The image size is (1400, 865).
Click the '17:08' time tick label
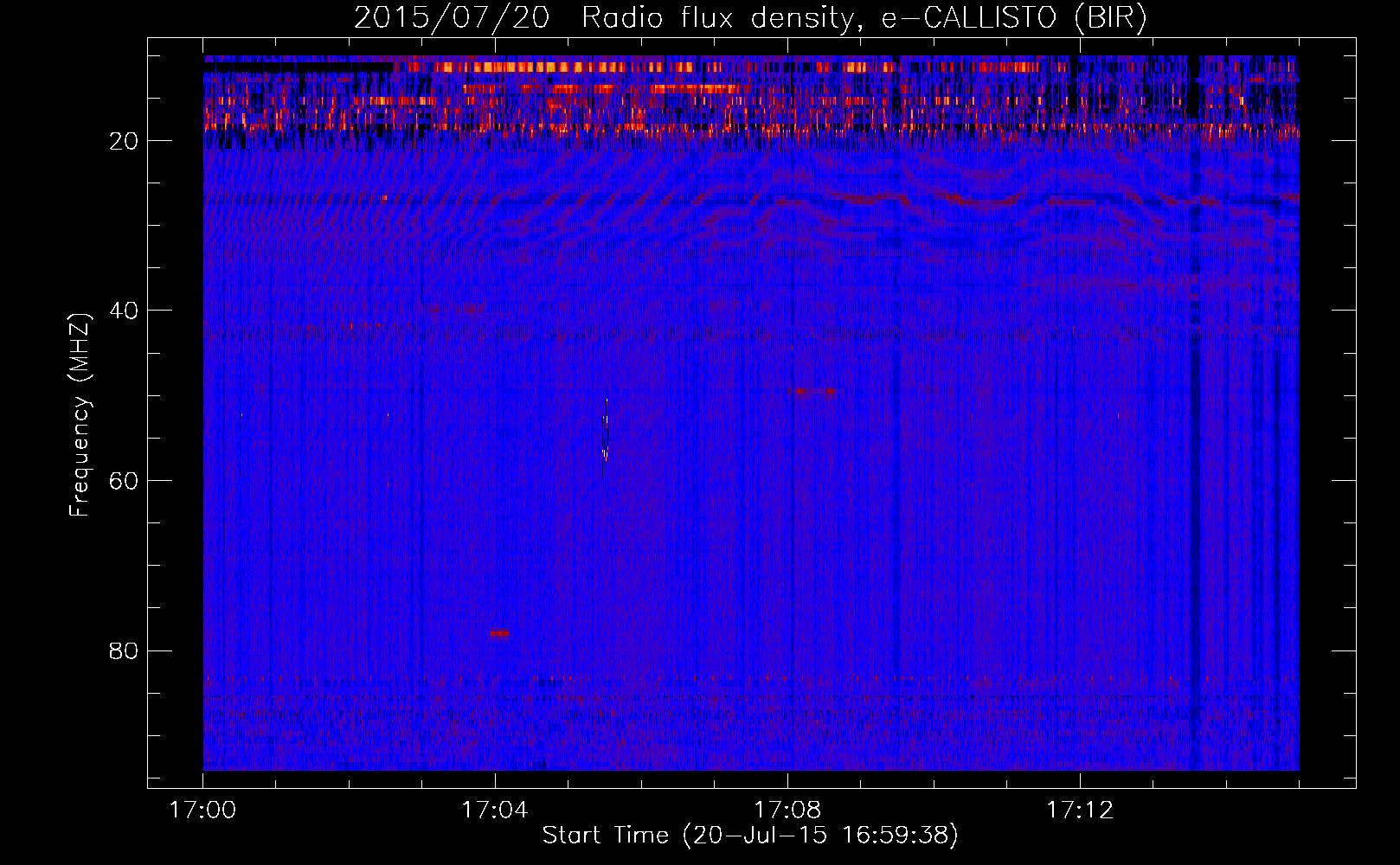[x=787, y=811]
